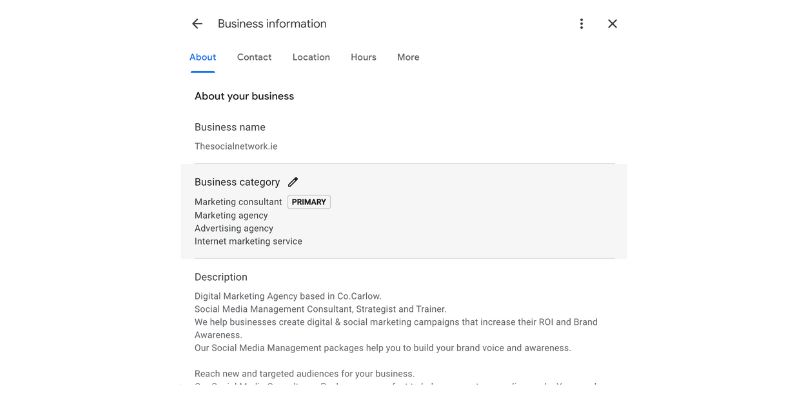Screen dimensions: 800x400
Task: Click the PRIMARY badge
Action: [309, 202]
